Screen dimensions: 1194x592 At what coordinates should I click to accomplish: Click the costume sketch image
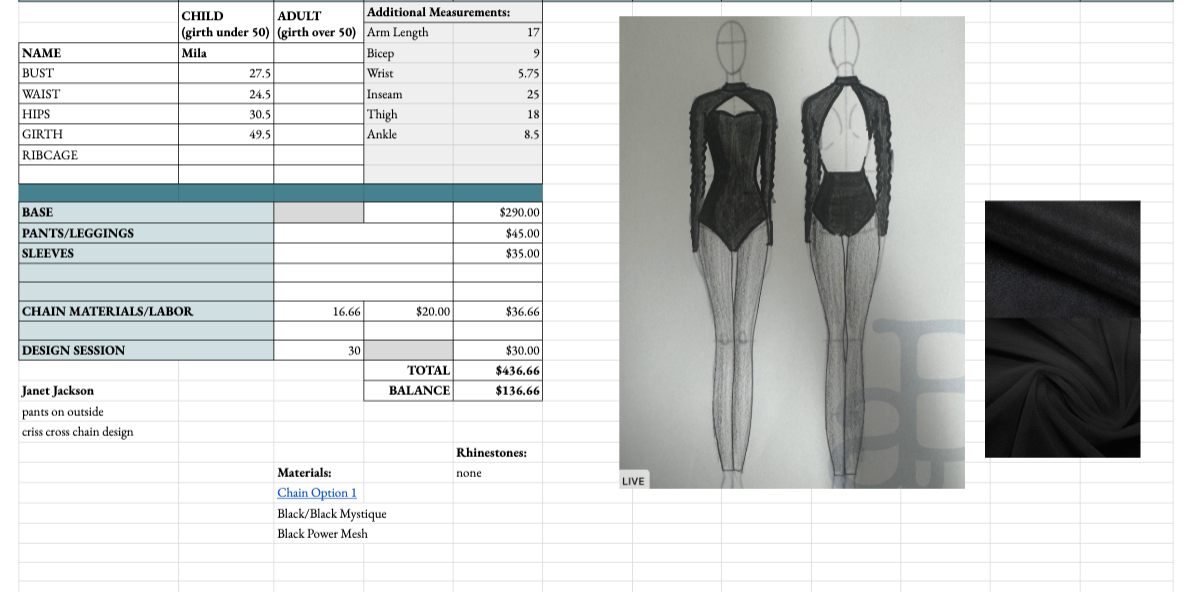[x=792, y=252]
